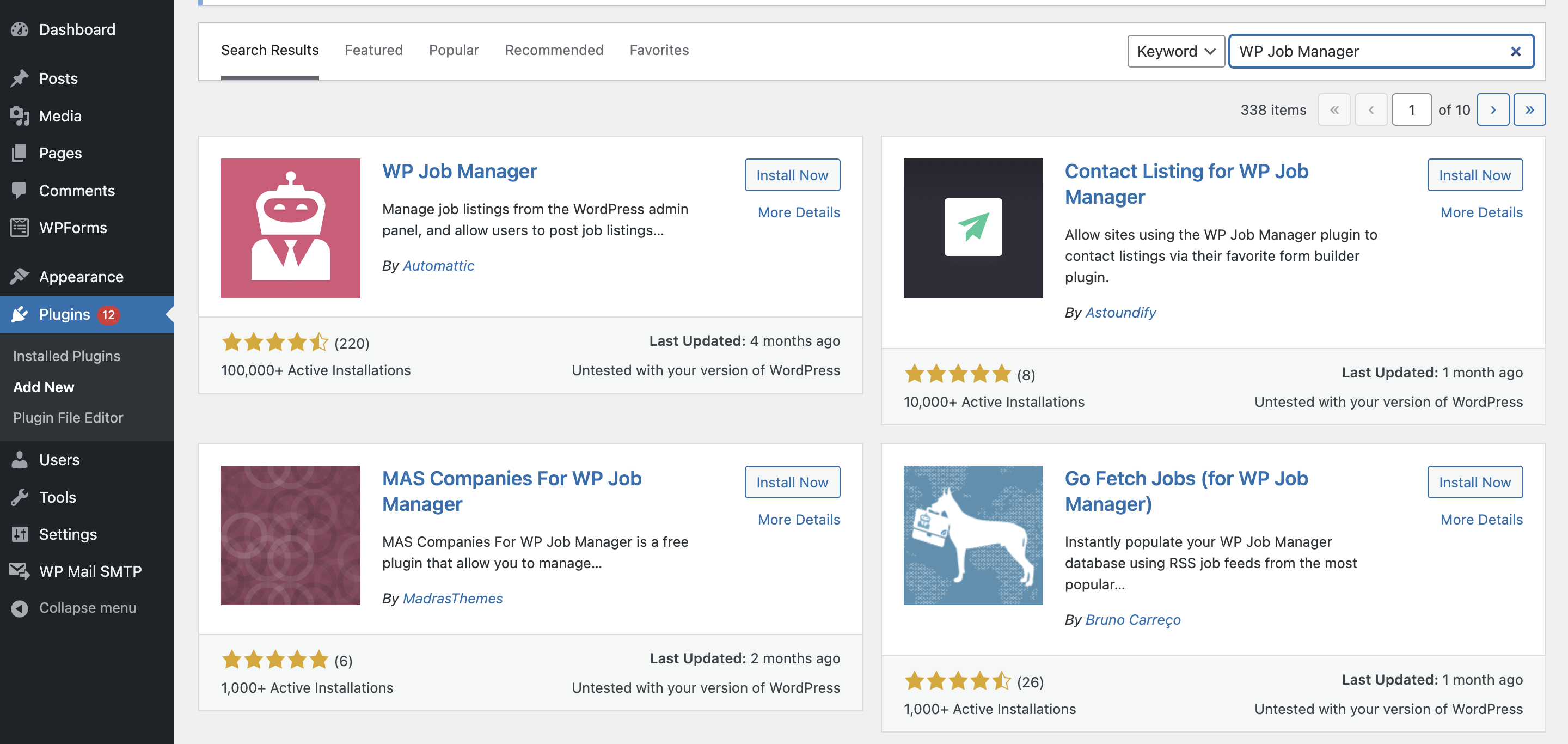1568x744 pixels.
Task: Open Settings using its gear-style icon
Action: click(19, 534)
